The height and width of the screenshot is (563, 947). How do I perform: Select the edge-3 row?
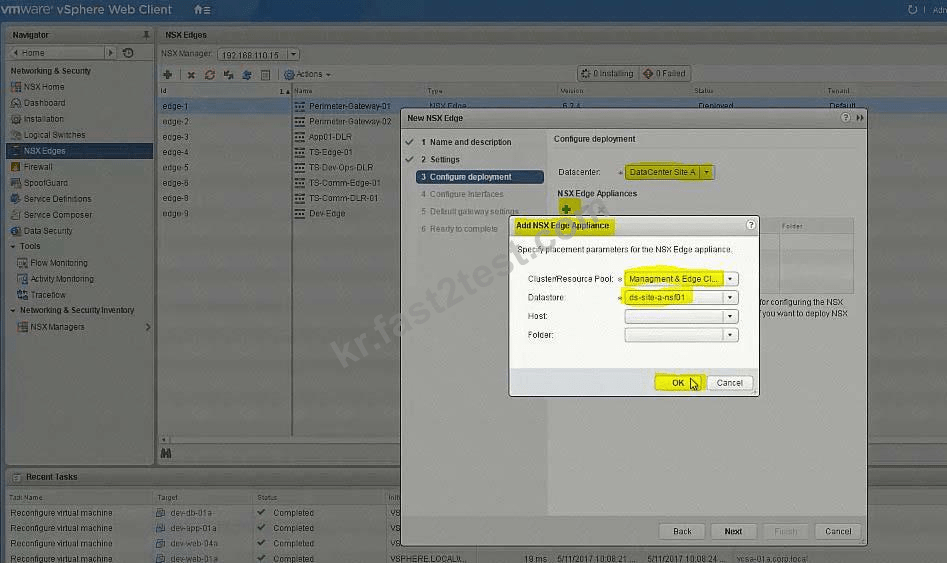pyautogui.click(x=176, y=137)
